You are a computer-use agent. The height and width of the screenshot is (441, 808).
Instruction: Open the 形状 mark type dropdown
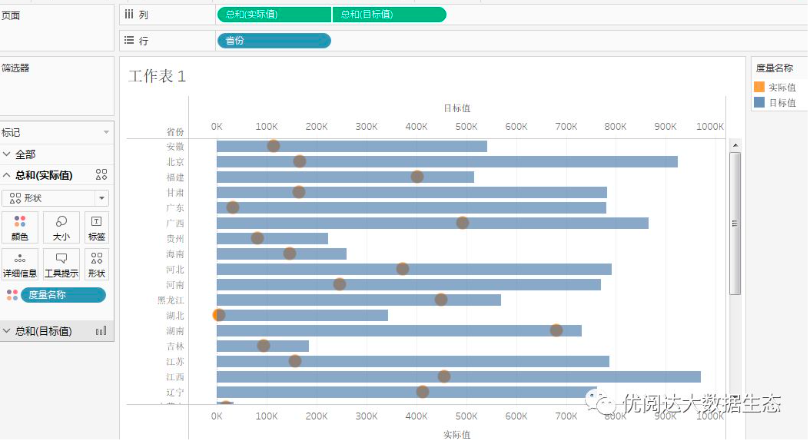click(x=56, y=198)
